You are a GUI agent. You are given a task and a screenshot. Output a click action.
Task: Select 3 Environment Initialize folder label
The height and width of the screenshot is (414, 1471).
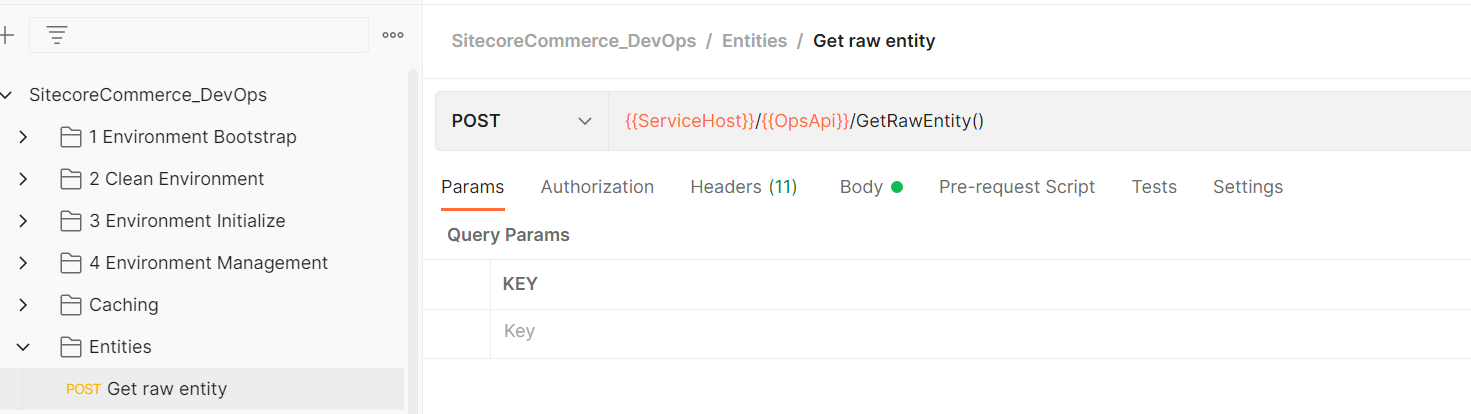pyautogui.click(x=187, y=221)
